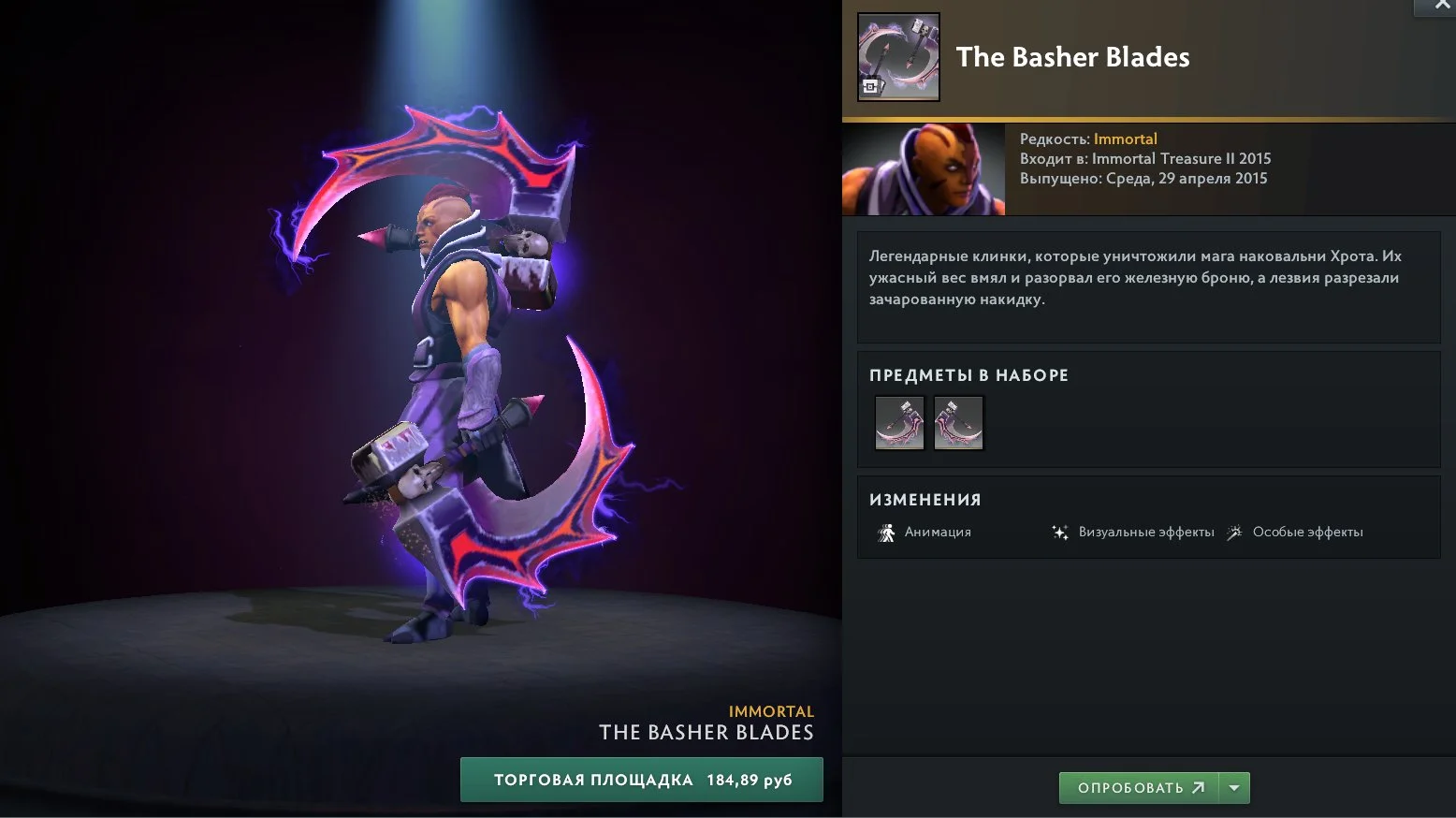Click the Анимация running figure icon
Viewport: 1456px width, 818px height.
click(x=886, y=533)
